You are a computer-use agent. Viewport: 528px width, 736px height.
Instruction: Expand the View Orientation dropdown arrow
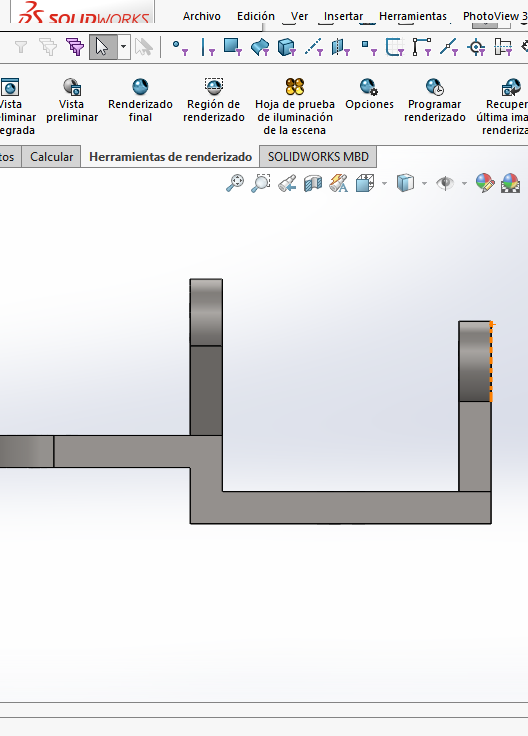tap(384, 184)
